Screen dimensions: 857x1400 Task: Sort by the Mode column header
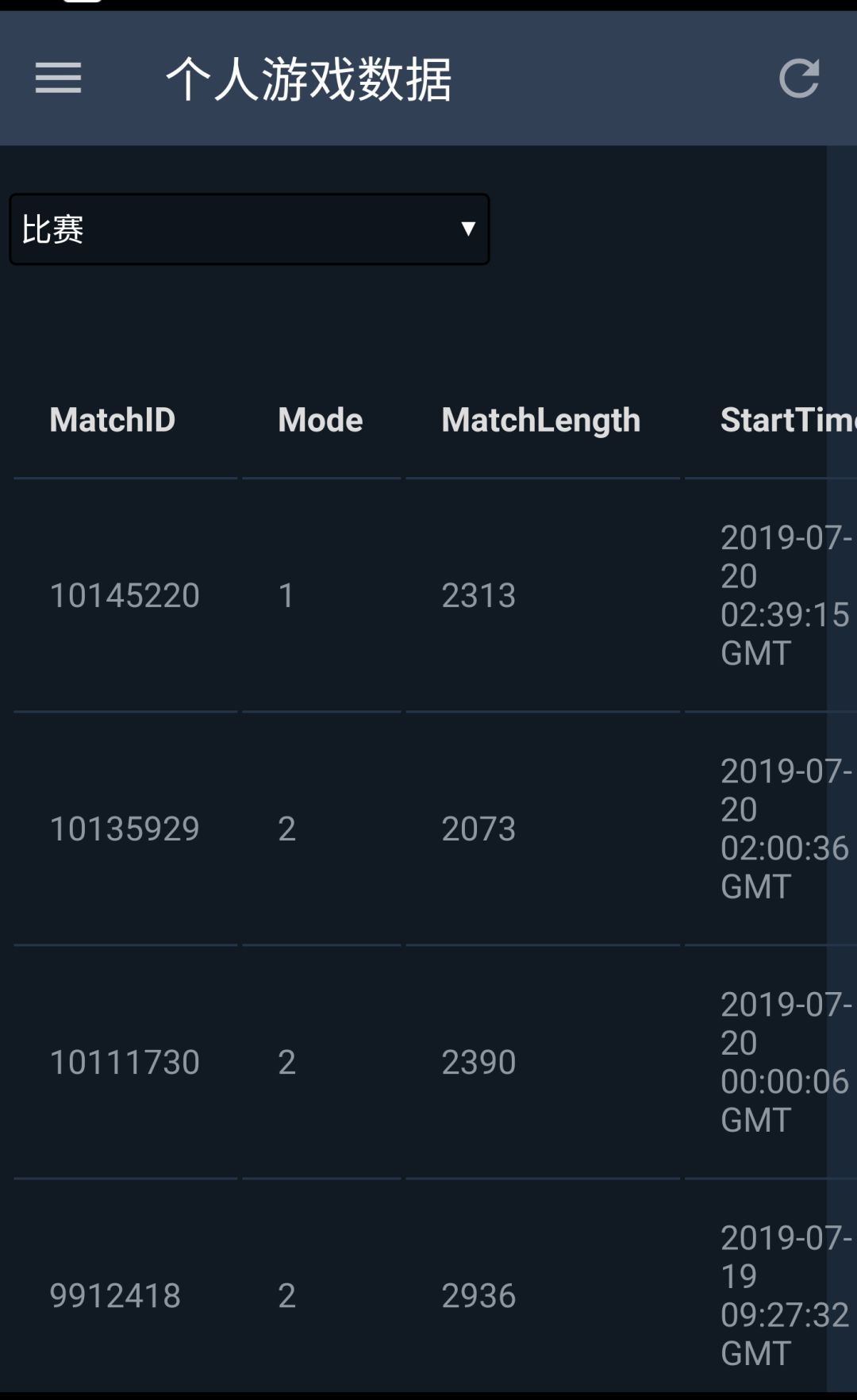click(x=320, y=420)
